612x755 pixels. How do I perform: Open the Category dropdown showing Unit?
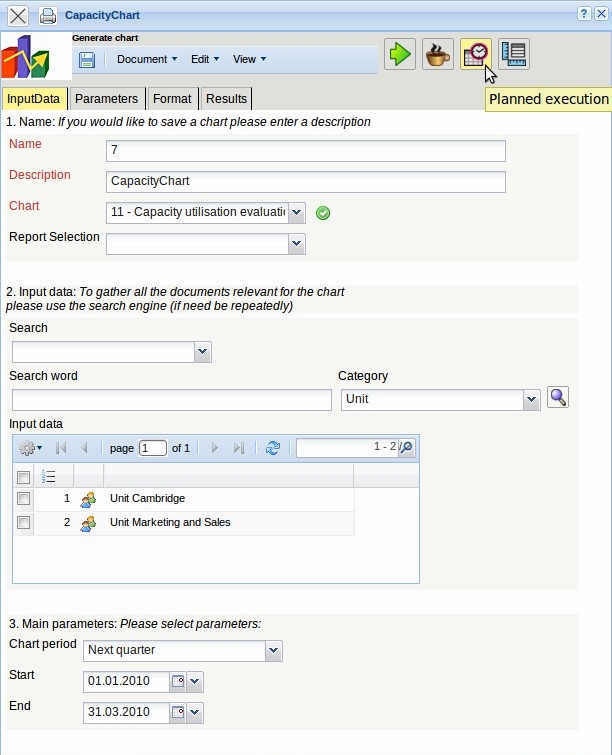531,399
